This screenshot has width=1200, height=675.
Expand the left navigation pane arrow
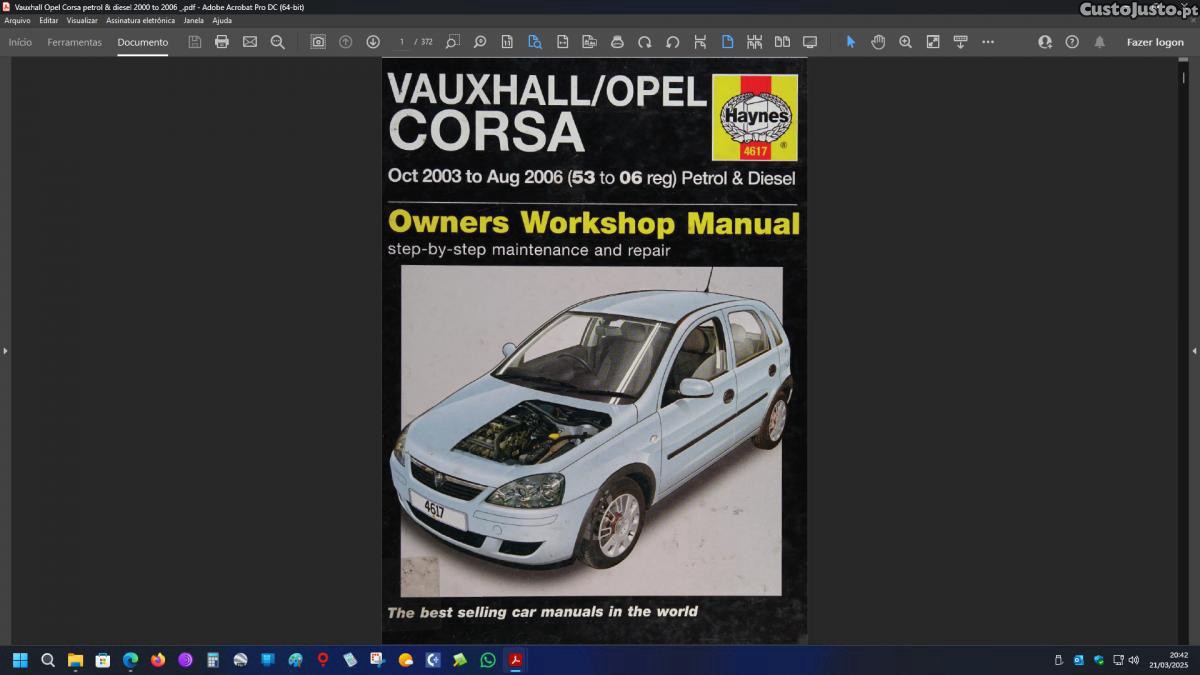pyautogui.click(x=5, y=351)
